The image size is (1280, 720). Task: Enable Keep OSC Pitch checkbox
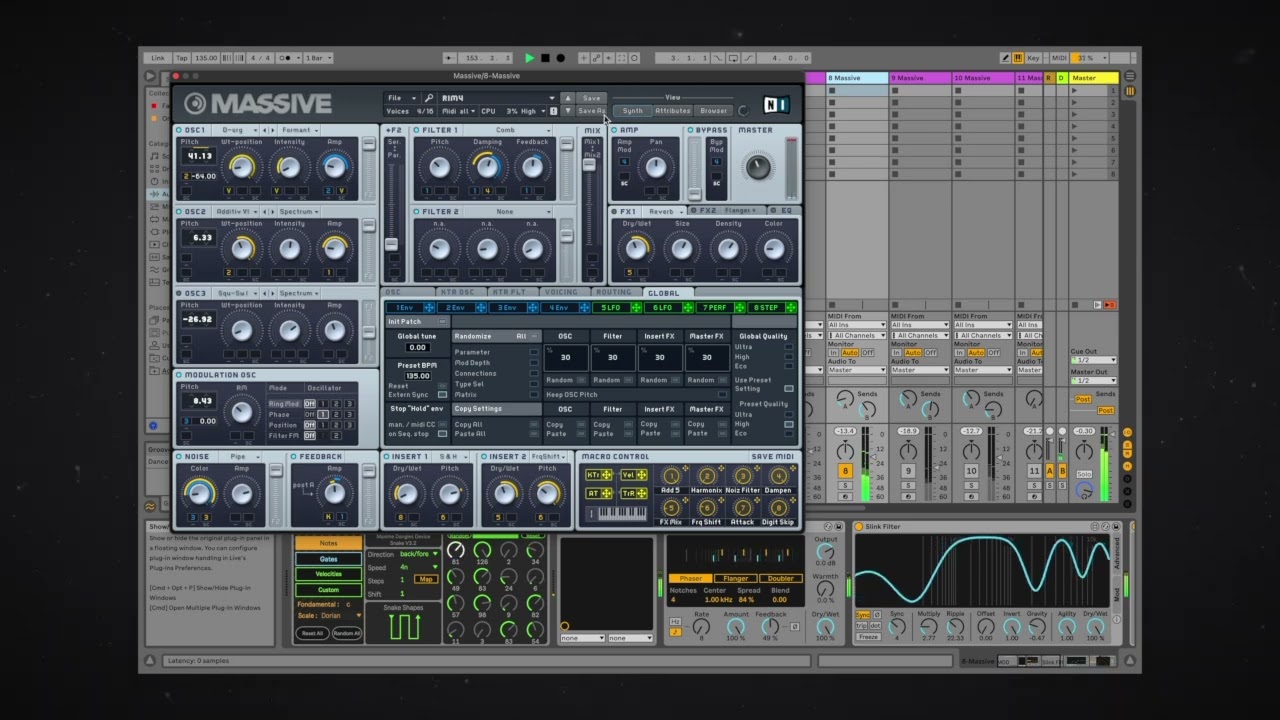coord(721,395)
